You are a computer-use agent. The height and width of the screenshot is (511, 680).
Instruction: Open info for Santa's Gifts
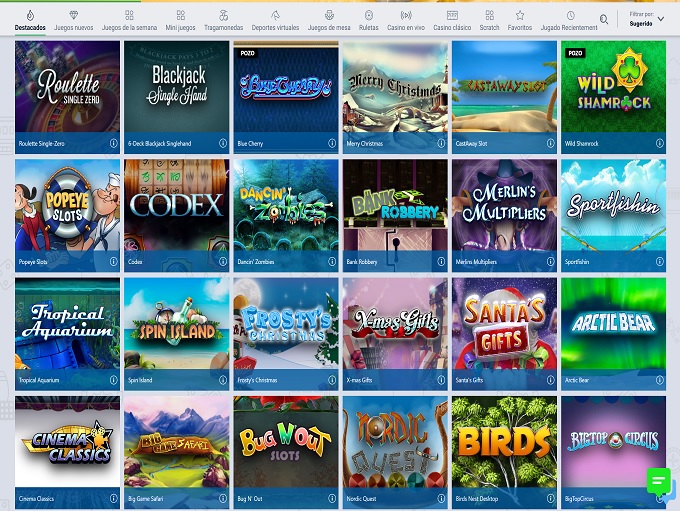(x=551, y=380)
